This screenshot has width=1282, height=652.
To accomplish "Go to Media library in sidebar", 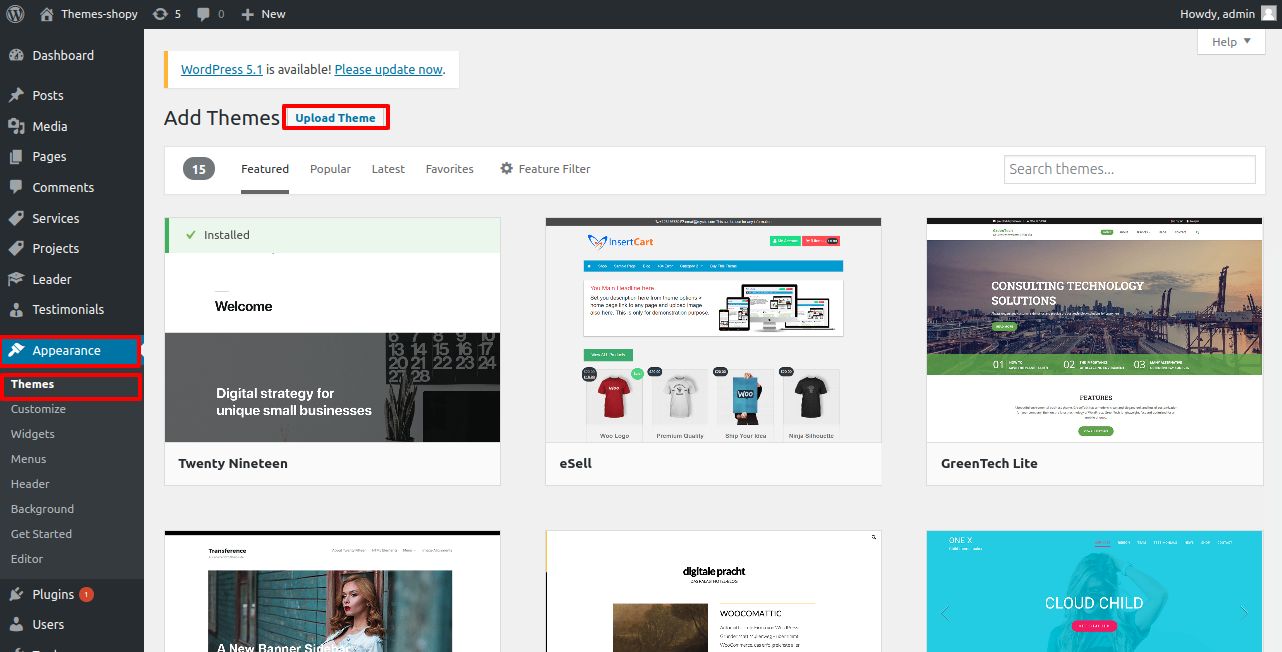I will (x=49, y=126).
